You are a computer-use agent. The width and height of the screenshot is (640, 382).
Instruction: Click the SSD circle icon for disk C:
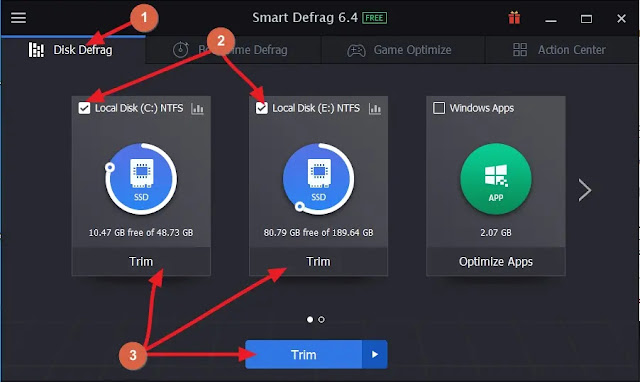[141, 179]
